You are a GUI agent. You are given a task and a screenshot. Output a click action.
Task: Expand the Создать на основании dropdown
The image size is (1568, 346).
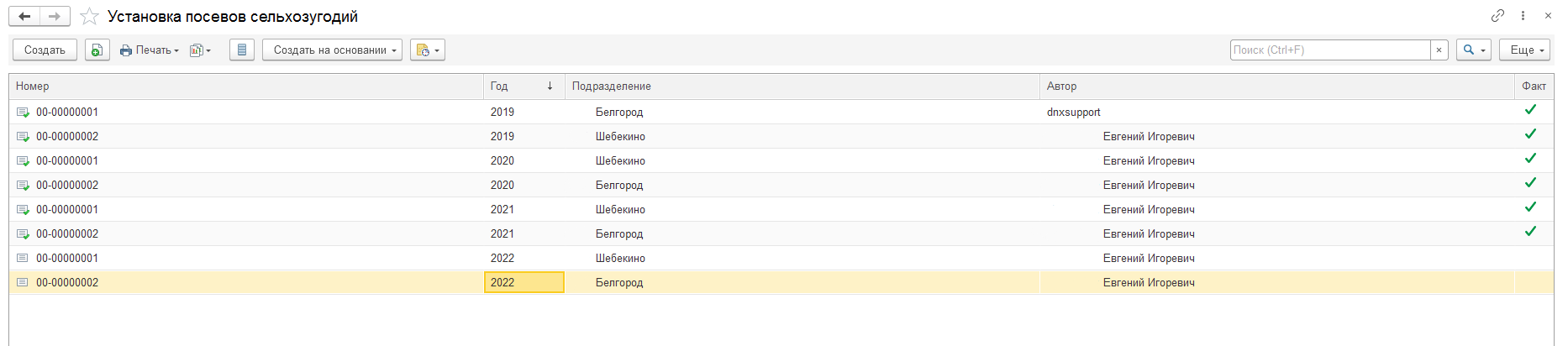[332, 50]
